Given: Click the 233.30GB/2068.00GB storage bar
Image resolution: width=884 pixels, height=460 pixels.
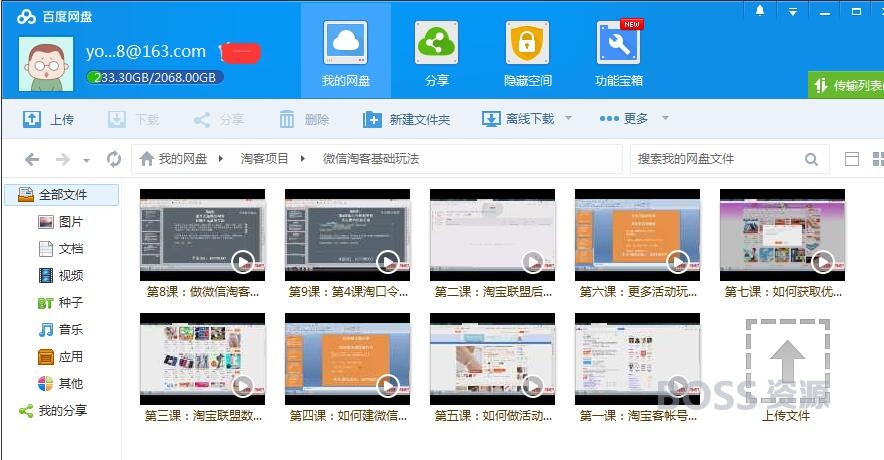Looking at the screenshot, I should click(x=154, y=77).
